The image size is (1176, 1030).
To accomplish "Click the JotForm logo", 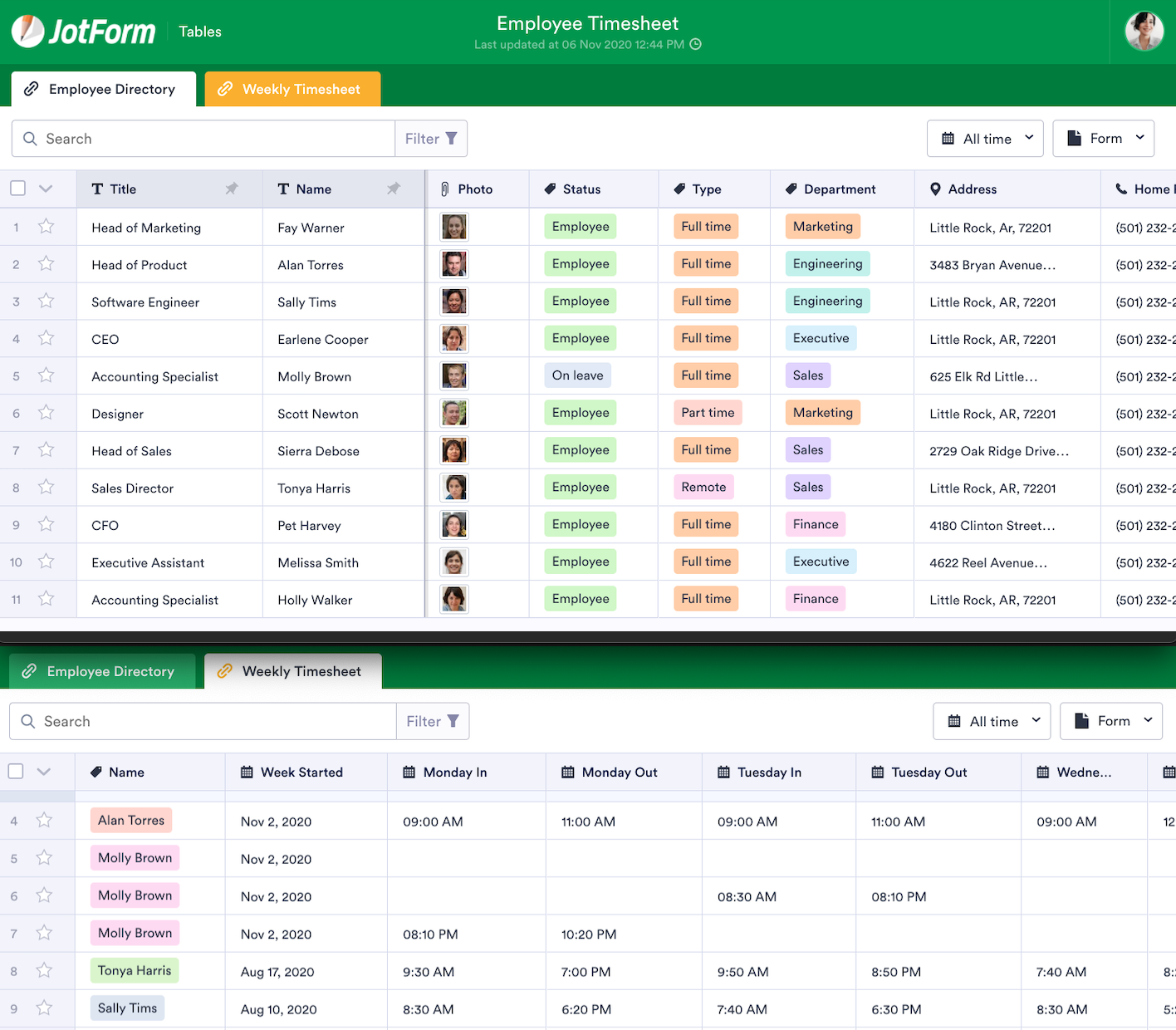I will click(x=83, y=31).
